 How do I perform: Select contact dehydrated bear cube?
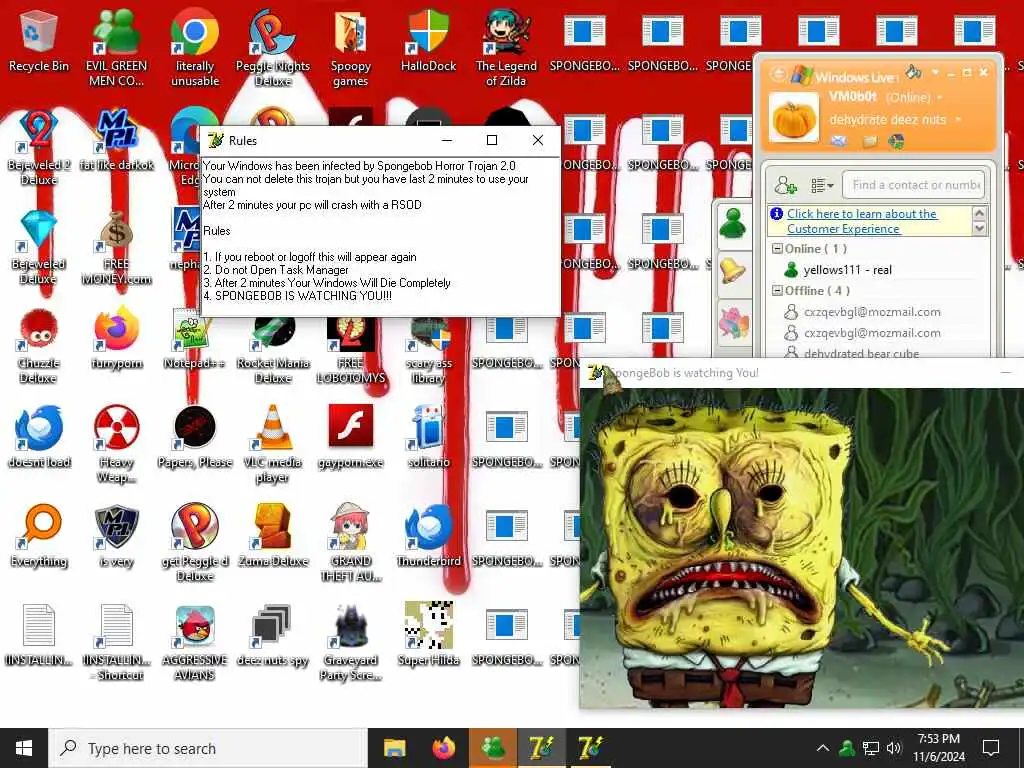pyautogui.click(x=861, y=353)
